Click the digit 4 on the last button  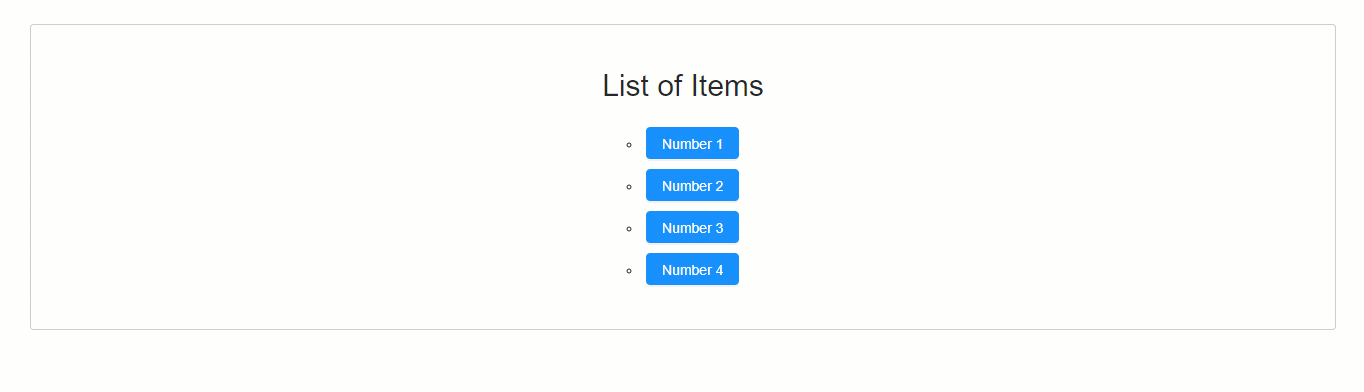click(x=719, y=270)
